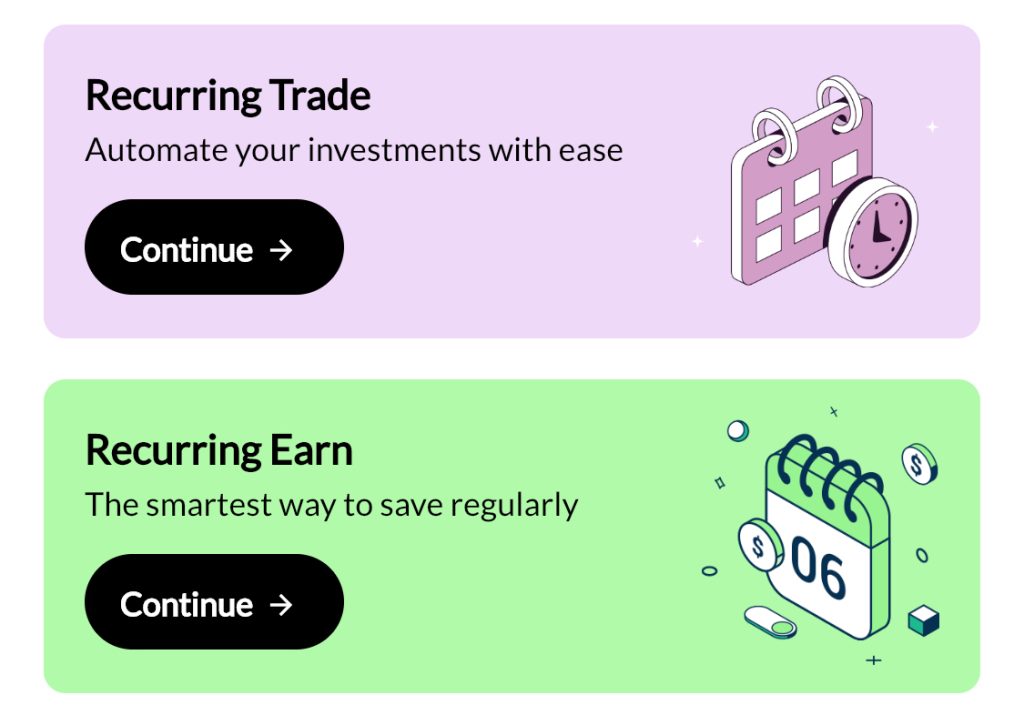The height and width of the screenshot is (705, 1024).
Task: Click the white sparkle star in the purple card
Action: click(932, 127)
